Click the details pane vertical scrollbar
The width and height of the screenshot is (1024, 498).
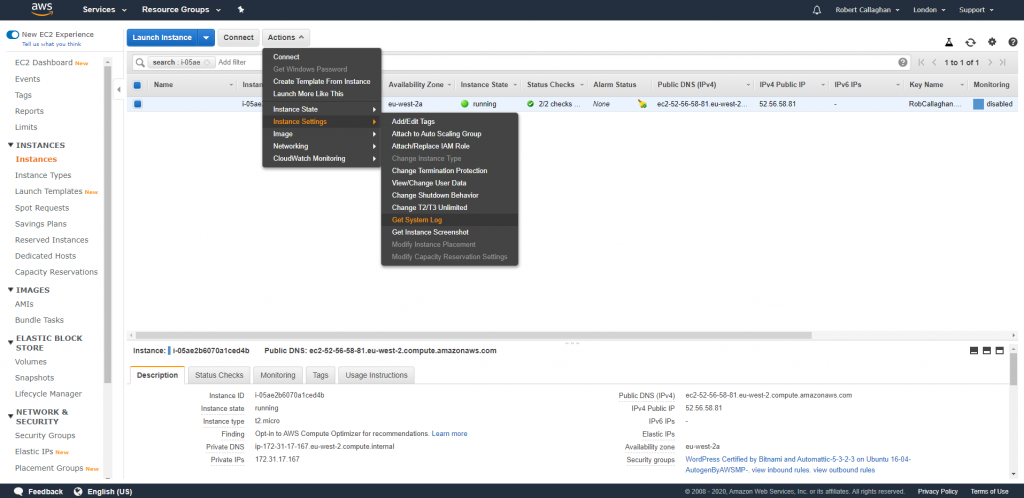[1014, 370]
